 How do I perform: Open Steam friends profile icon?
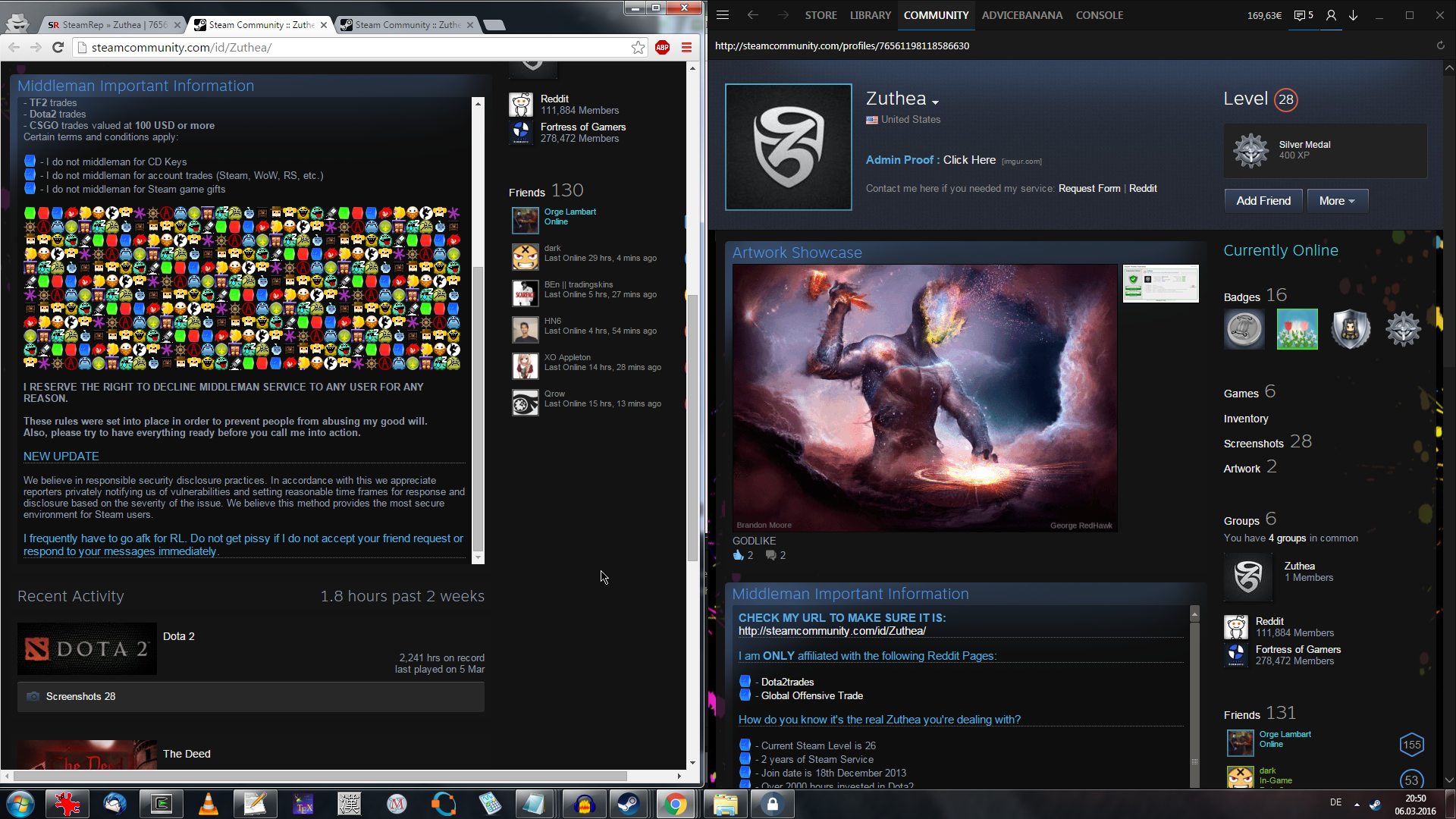click(1331, 15)
